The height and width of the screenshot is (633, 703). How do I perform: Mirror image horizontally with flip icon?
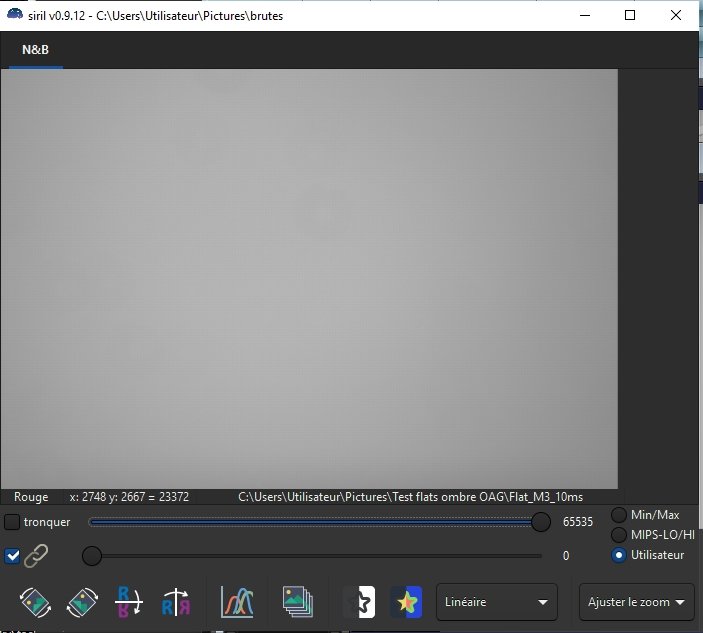(176, 602)
